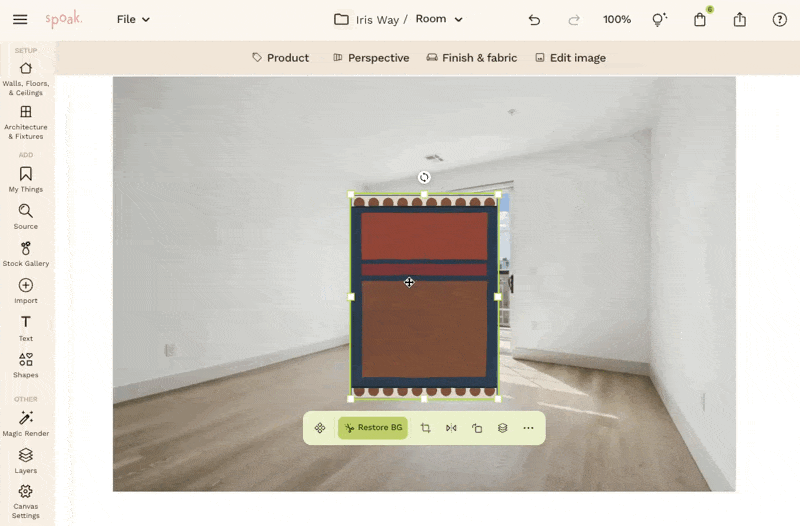Open Walls, Floors & Ceilings setup

pos(26,79)
